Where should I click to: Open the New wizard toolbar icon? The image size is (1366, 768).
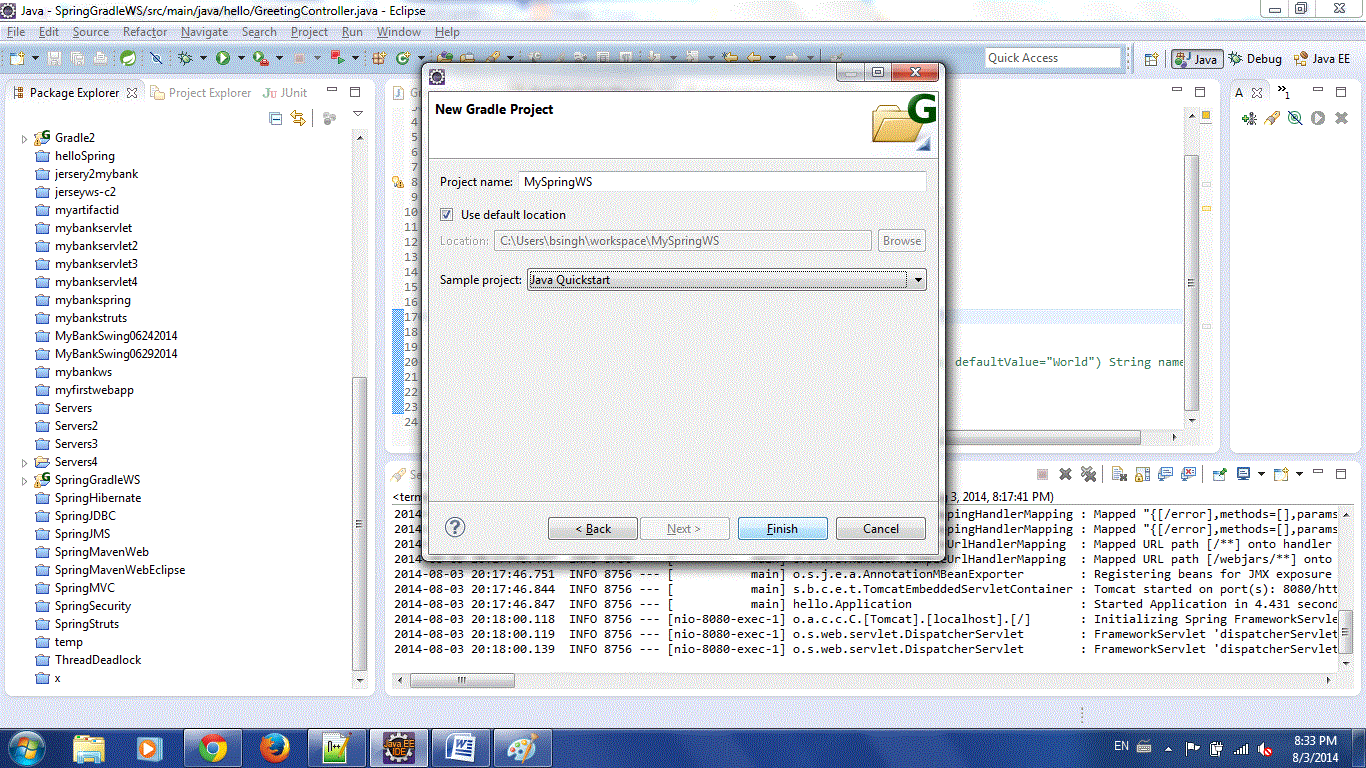(15, 57)
